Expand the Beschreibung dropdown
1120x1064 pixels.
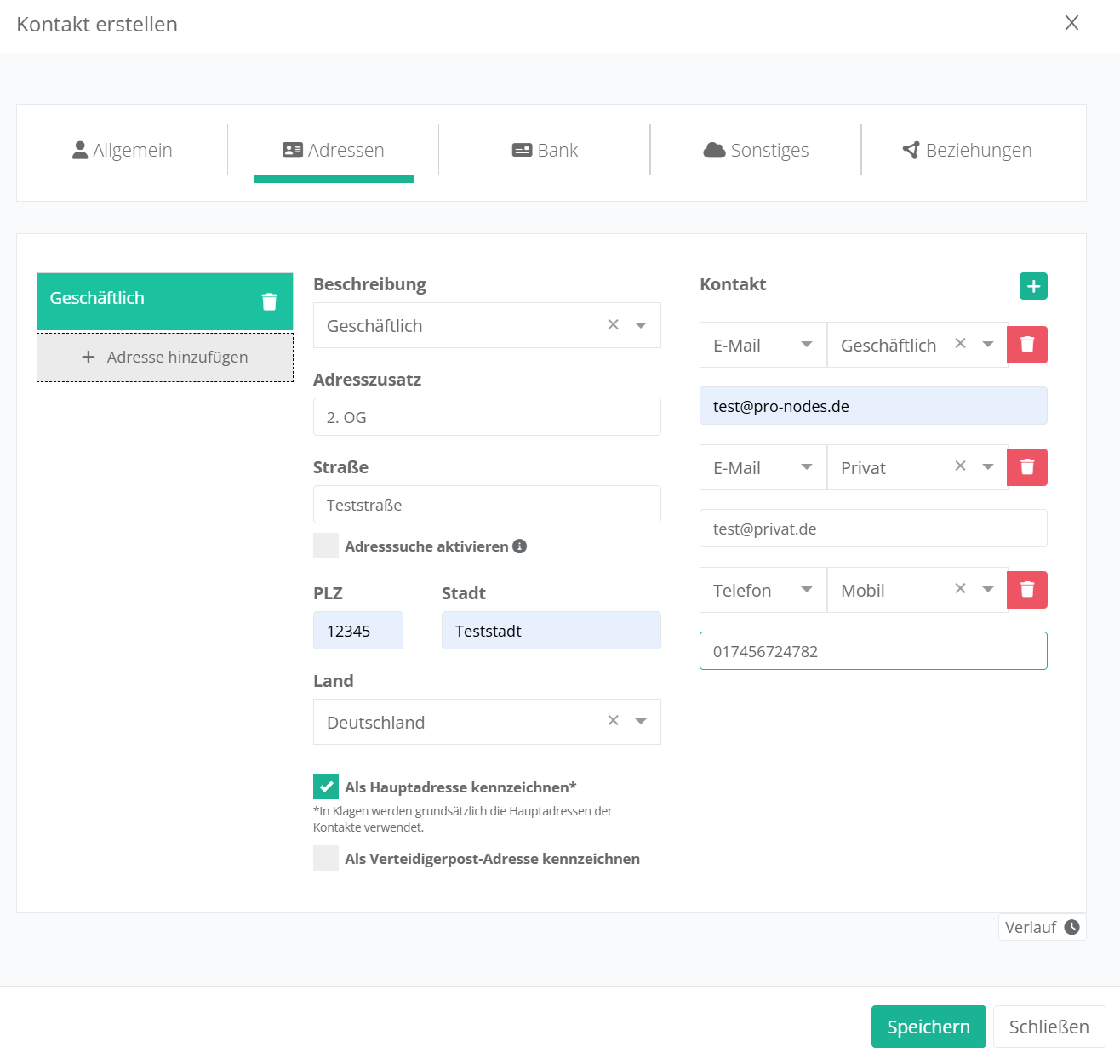pos(641,325)
